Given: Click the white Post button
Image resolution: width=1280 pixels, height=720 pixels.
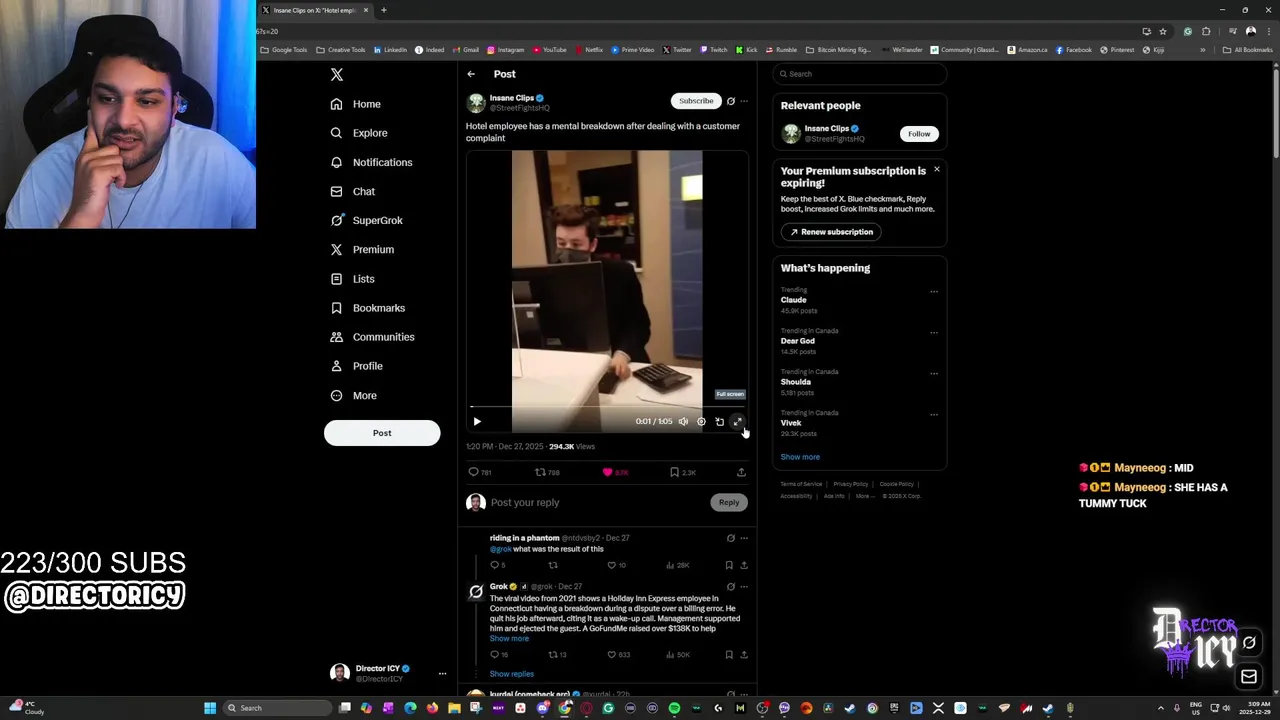Looking at the screenshot, I should [x=382, y=433].
